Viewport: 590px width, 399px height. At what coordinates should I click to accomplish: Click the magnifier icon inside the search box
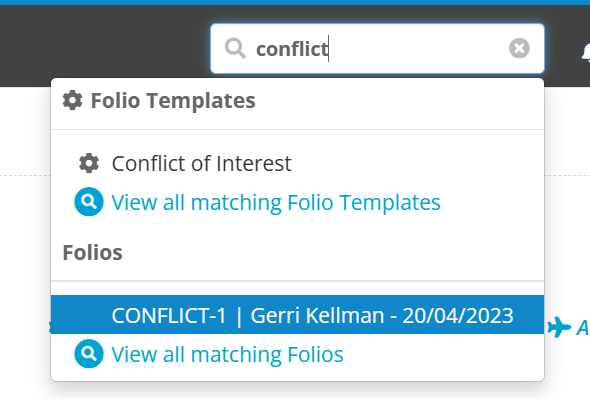pyautogui.click(x=235, y=49)
